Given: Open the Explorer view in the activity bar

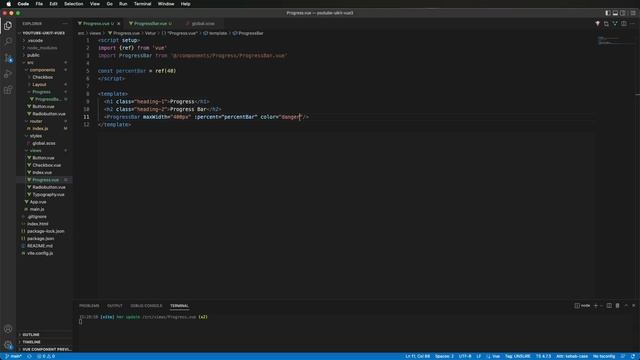Looking at the screenshot, I should [x=8, y=26].
